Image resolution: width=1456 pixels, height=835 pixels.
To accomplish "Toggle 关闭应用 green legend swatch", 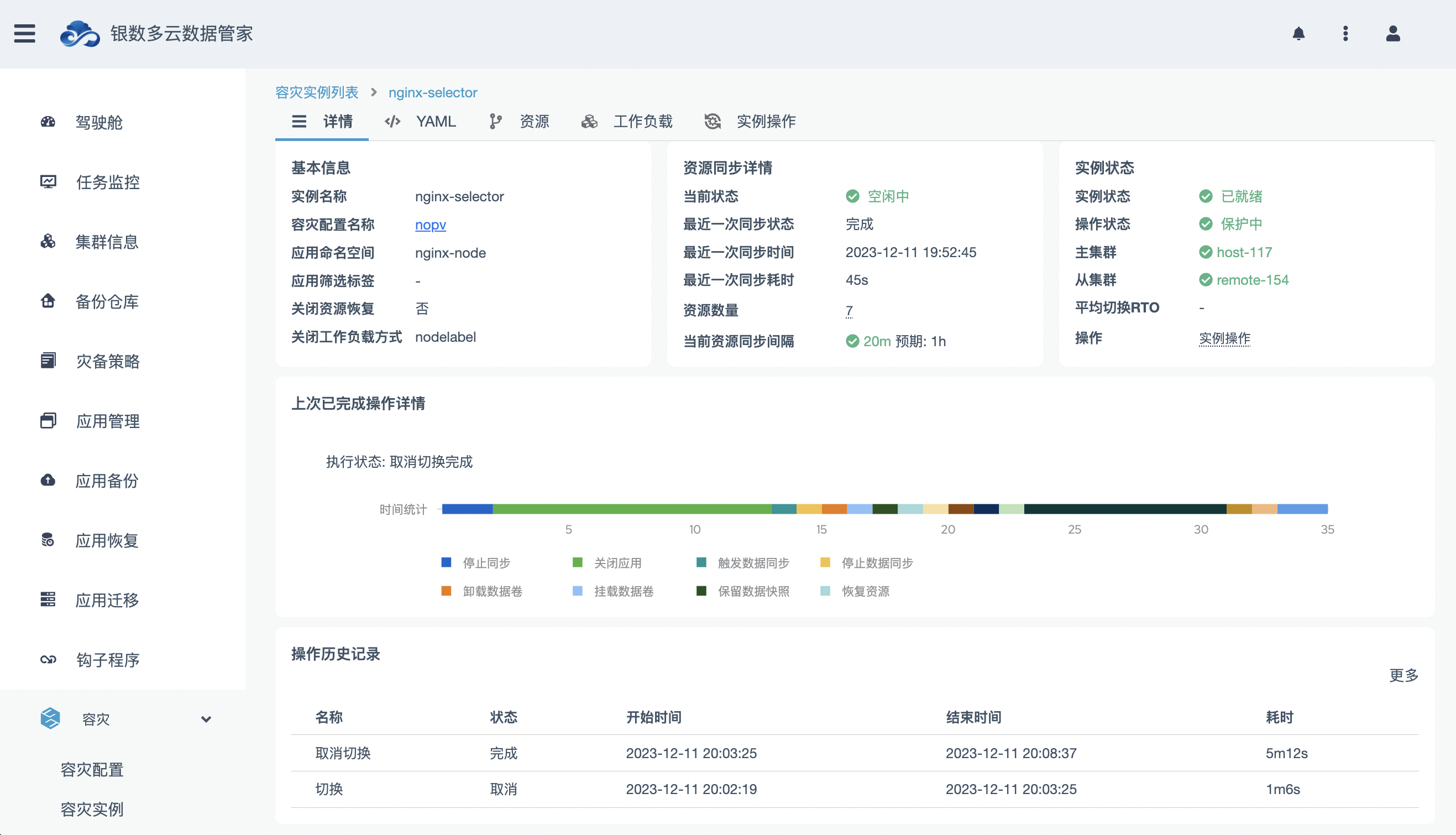I will pos(577,562).
